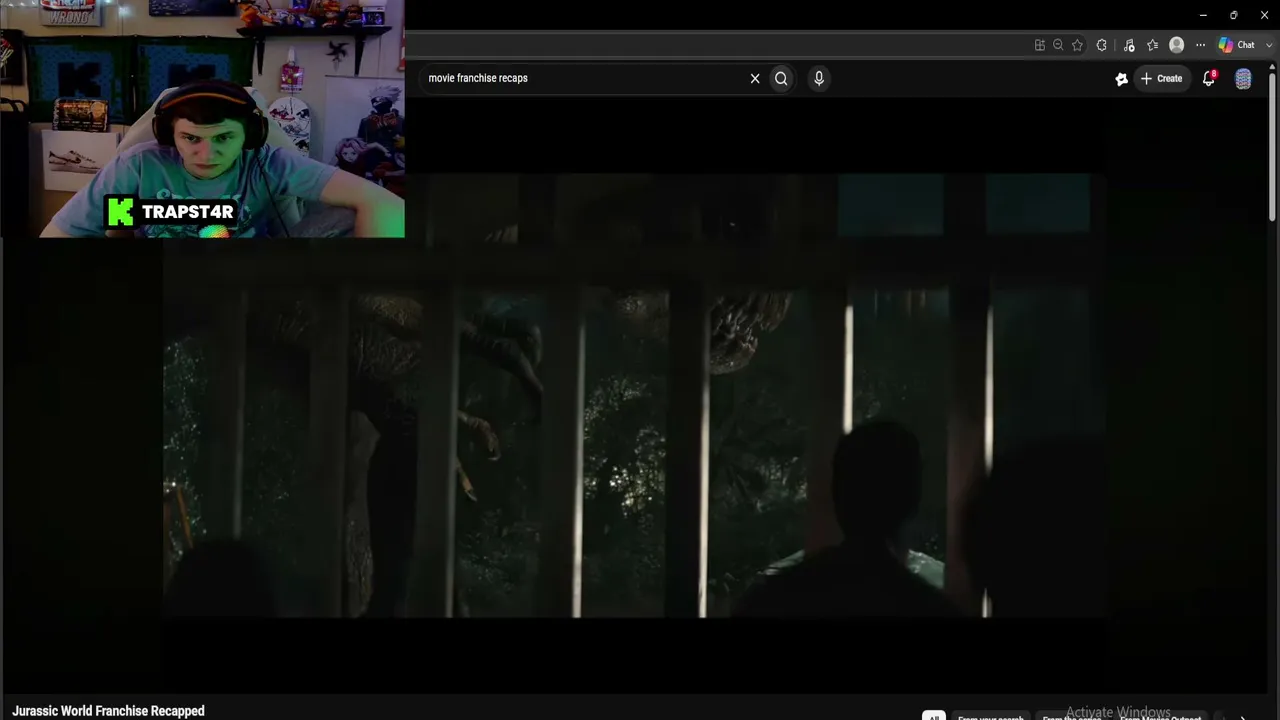Viewport: 1280px width, 720px height.
Task: Start voice search with the microphone
Action: [819, 78]
